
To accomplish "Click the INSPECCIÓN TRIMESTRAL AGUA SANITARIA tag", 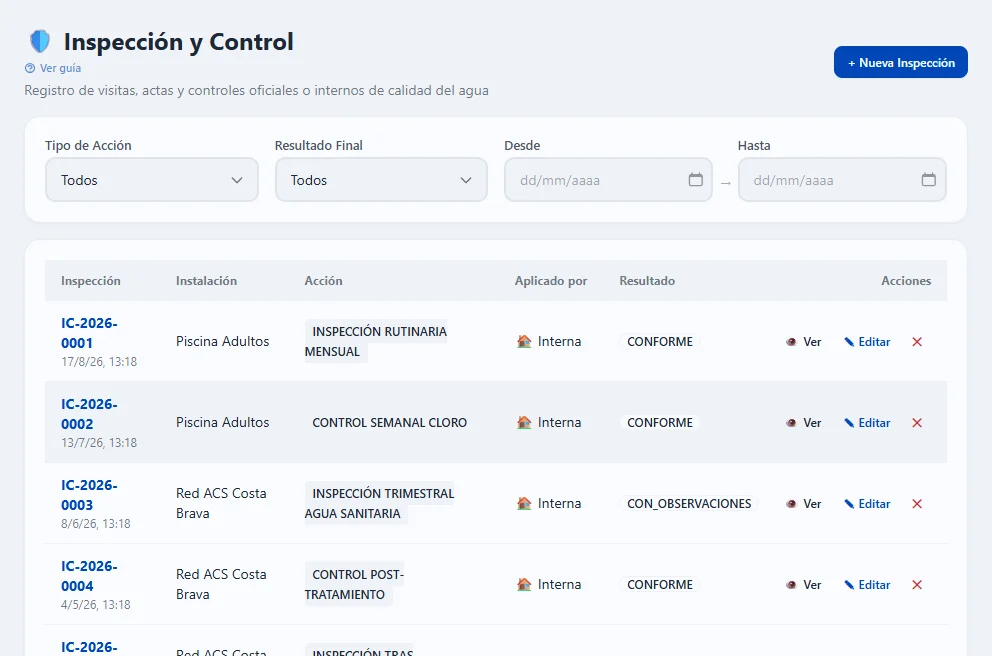I will [x=380, y=504].
